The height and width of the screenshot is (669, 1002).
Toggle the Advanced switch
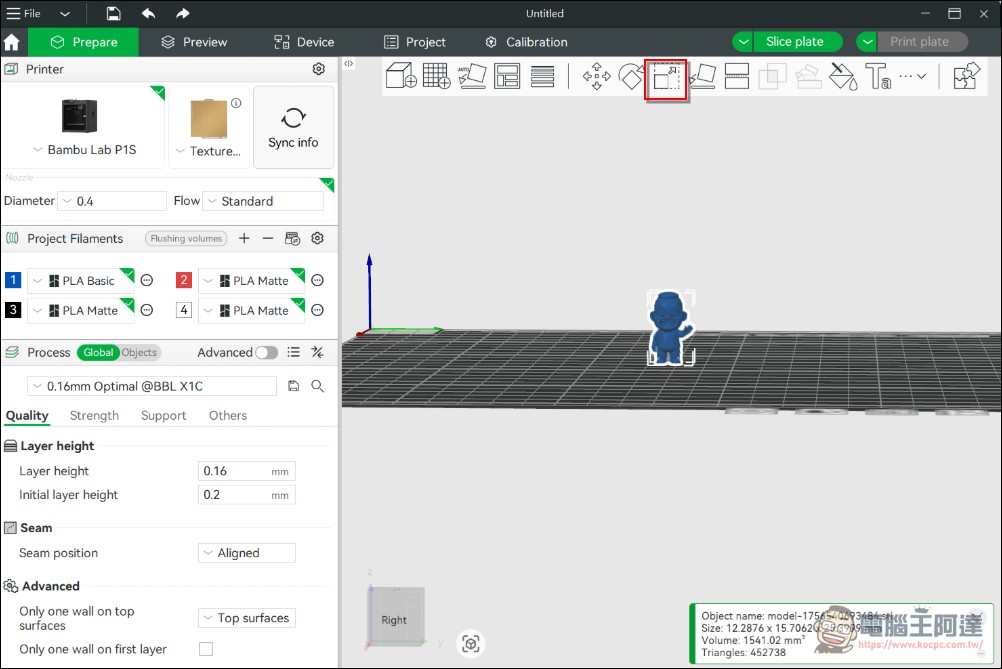[266, 352]
